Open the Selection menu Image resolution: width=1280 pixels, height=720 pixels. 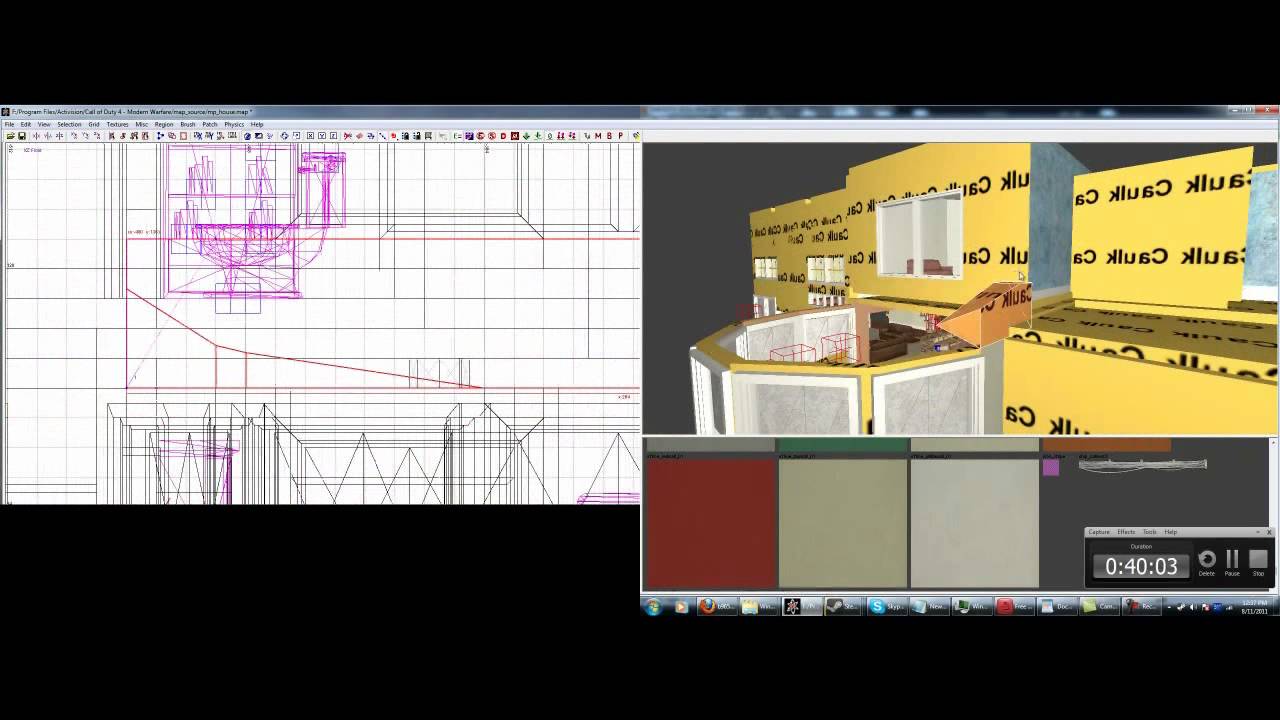point(69,124)
